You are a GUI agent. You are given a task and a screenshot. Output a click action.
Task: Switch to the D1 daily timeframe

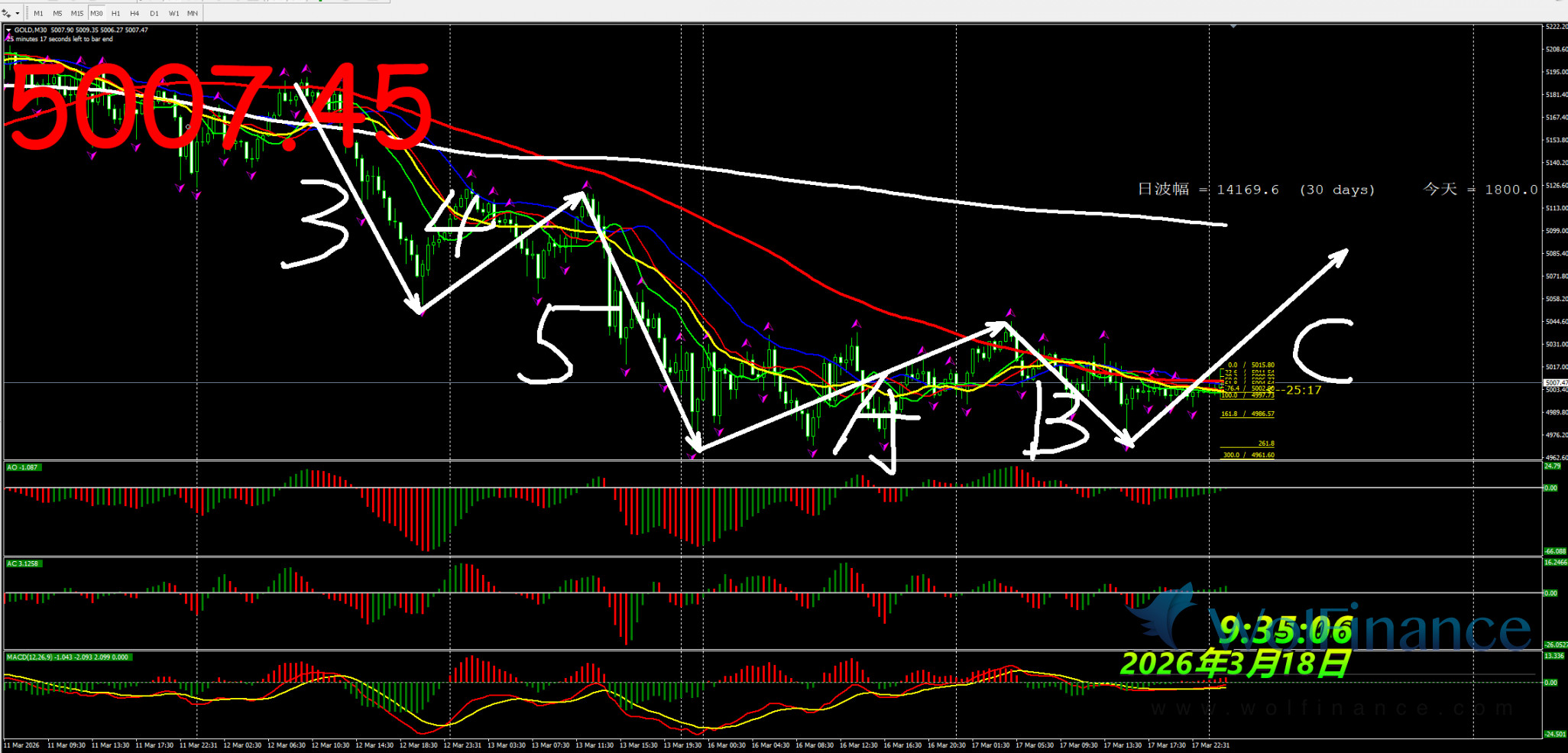[154, 13]
